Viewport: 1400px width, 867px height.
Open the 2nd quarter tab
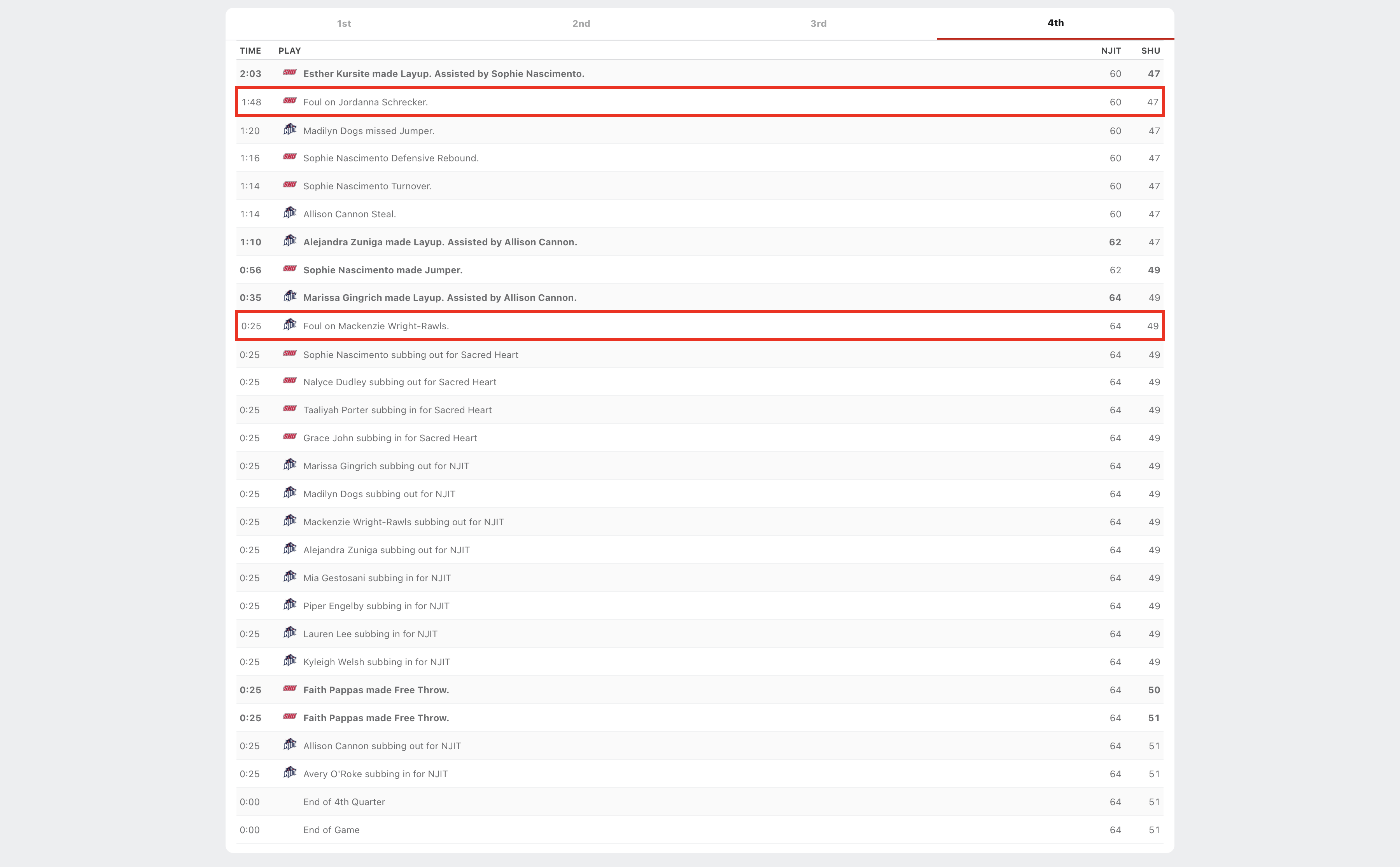(581, 23)
